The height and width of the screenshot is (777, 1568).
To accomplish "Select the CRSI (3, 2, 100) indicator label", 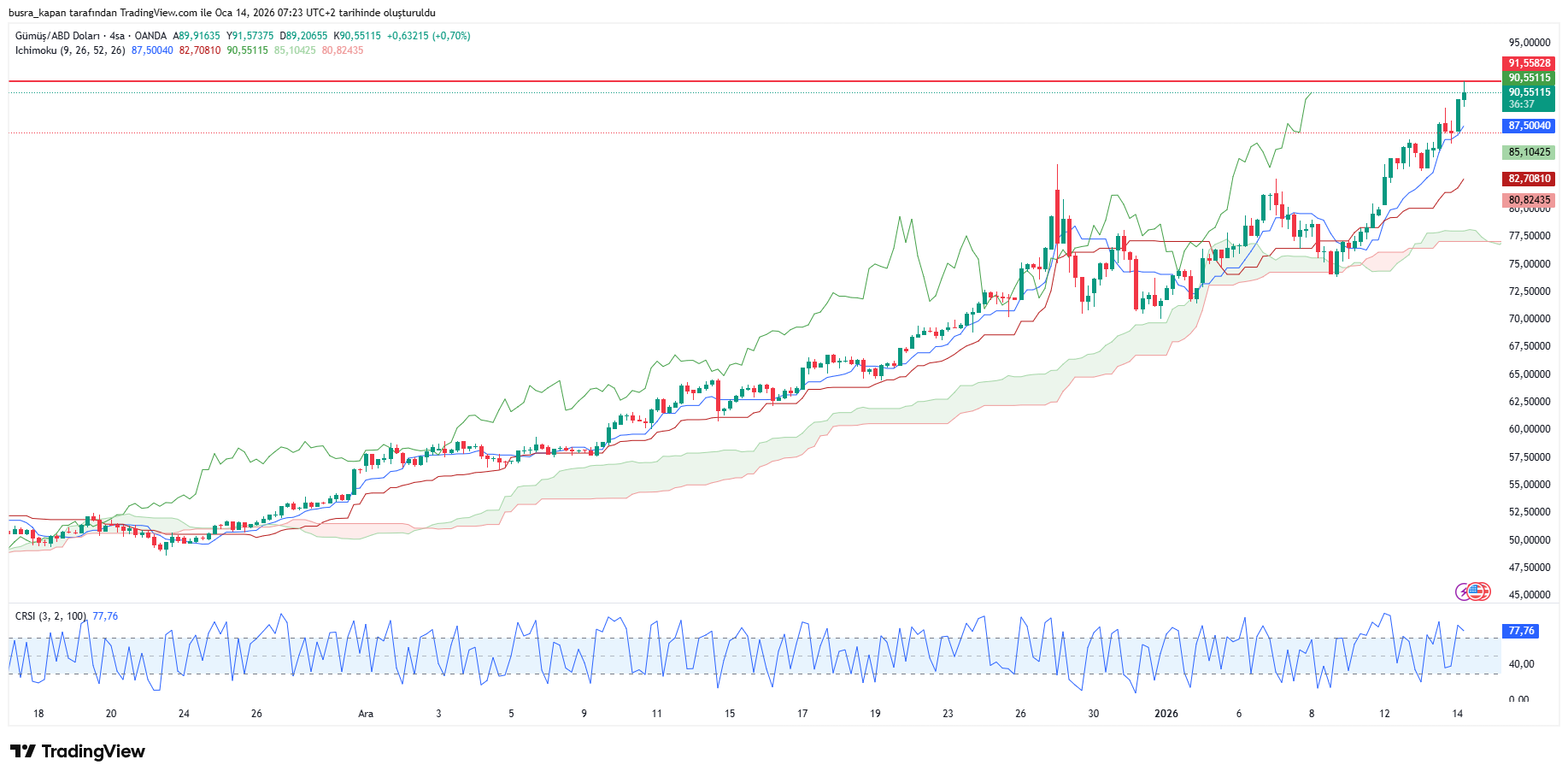I will click(x=50, y=616).
